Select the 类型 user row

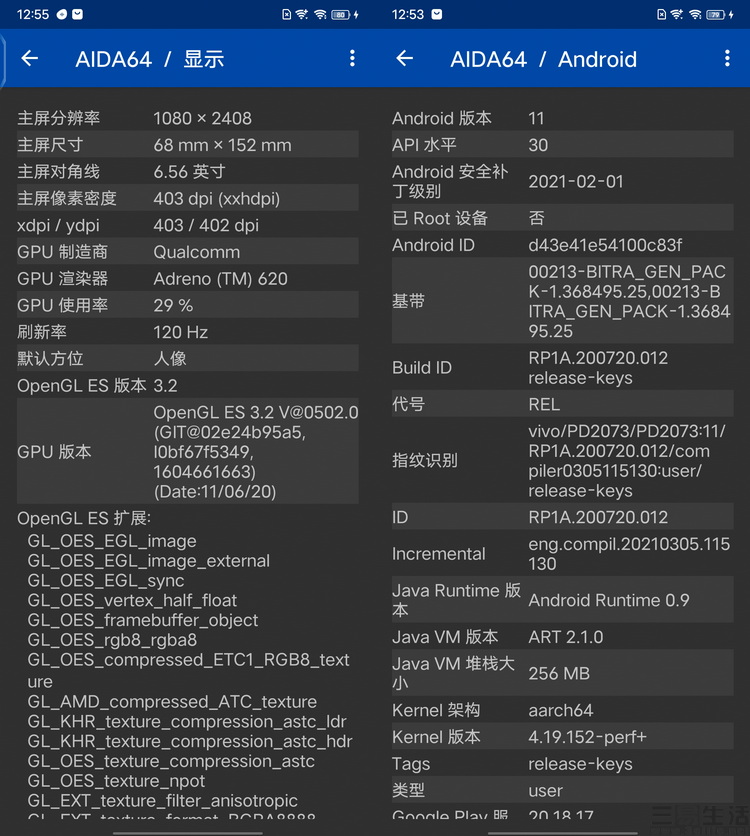(x=562, y=790)
